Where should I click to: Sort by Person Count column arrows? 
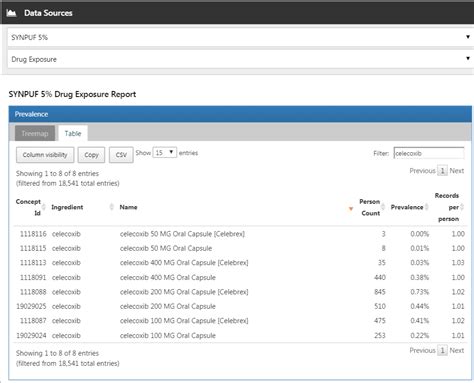(x=383, y=207)
